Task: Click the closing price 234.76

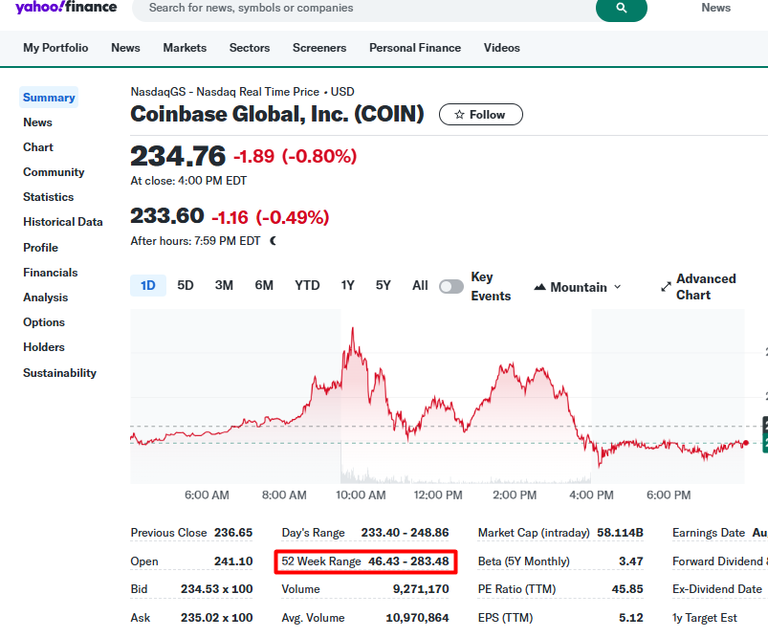Action: click(x=178, y=156)
